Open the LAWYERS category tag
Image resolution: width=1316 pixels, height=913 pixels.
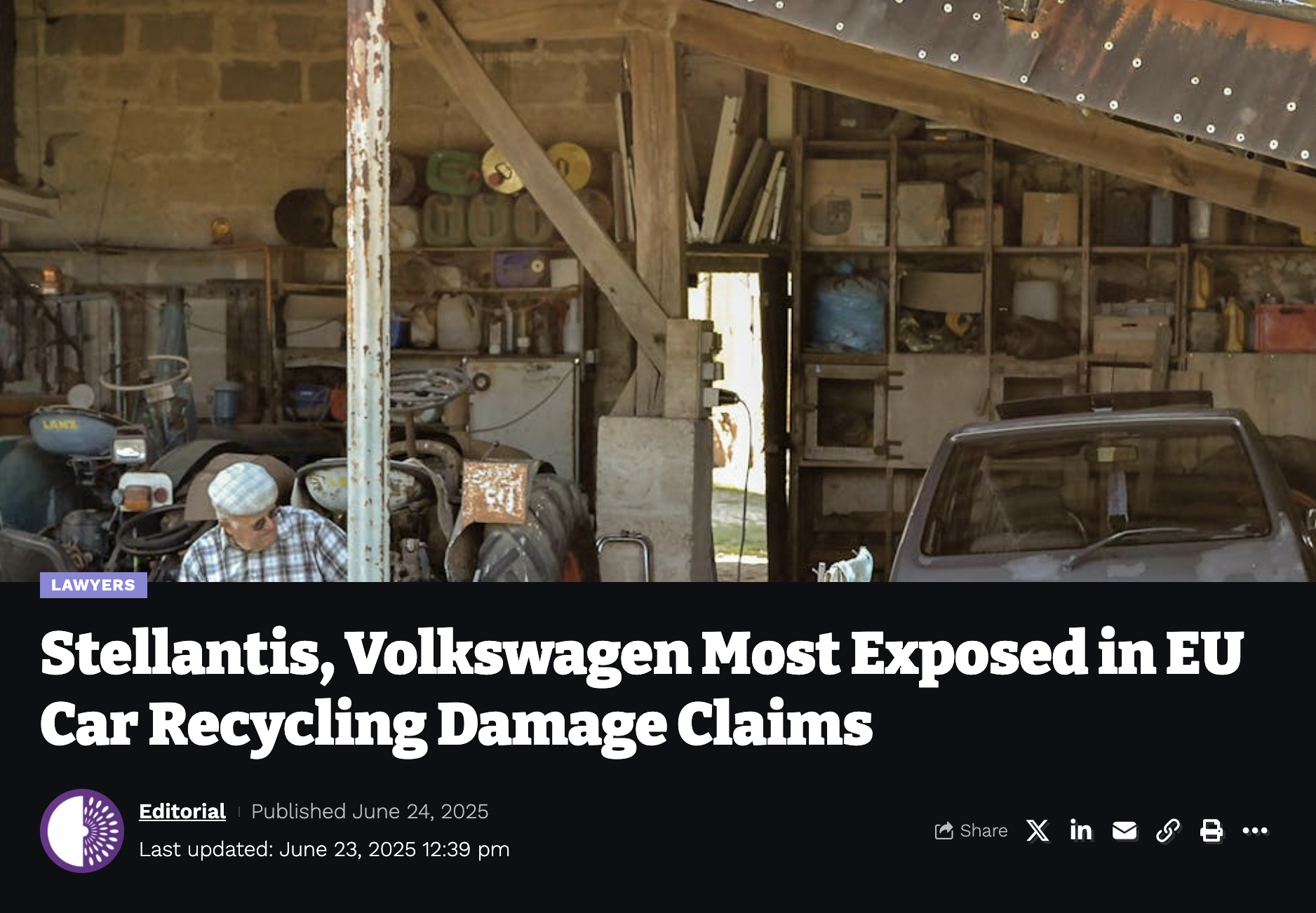coord(93,585)
